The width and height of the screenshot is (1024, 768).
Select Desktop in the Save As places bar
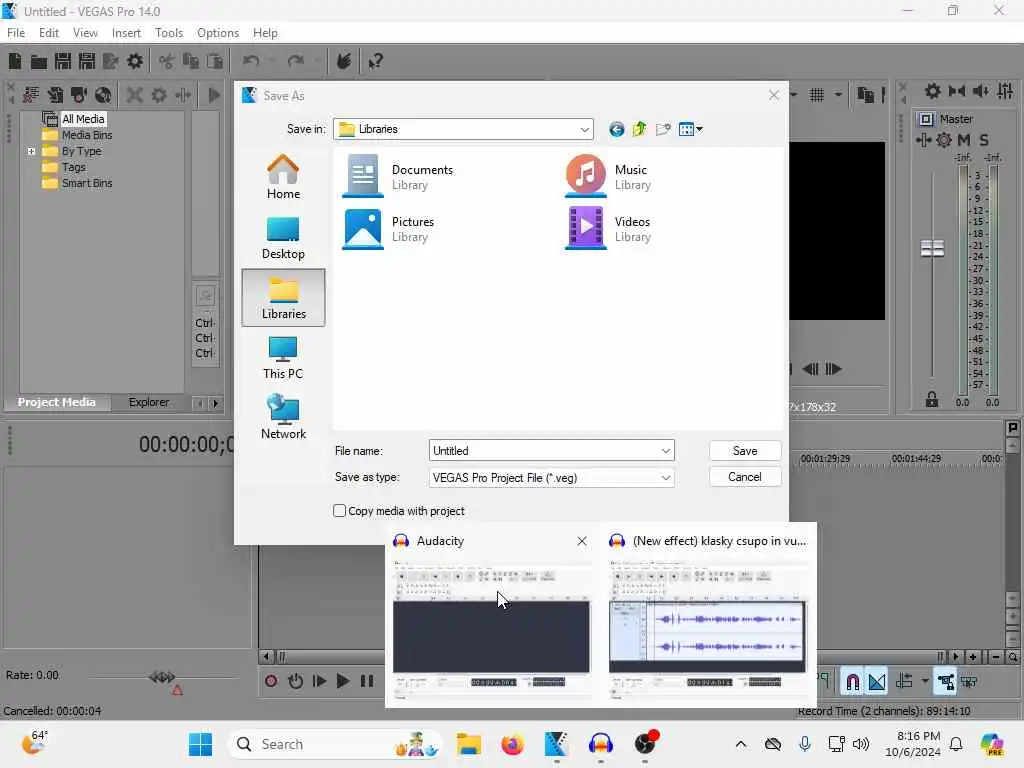click(x=283, y=238)
